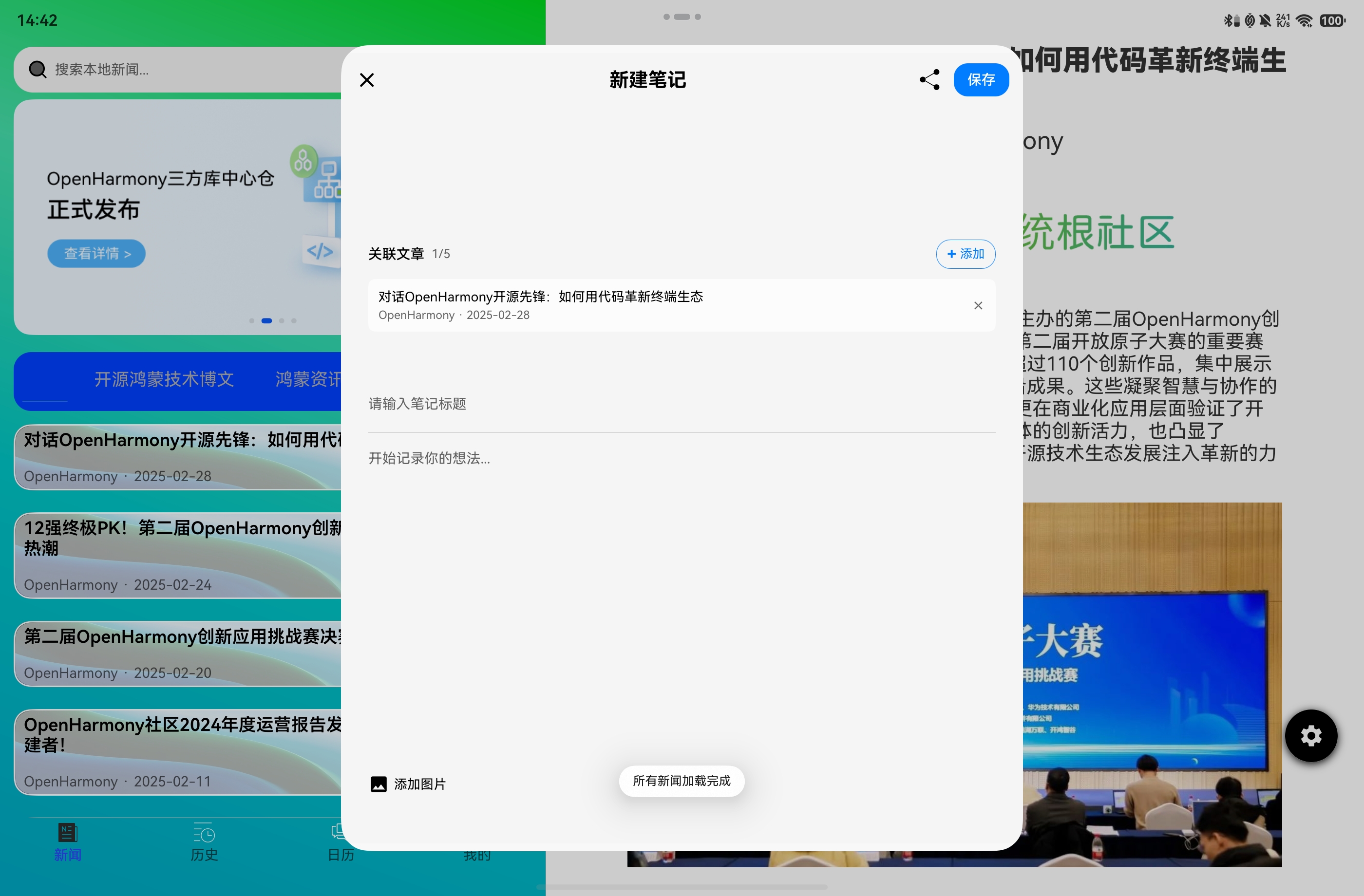Tap the muted bell status icon

pyautogui.click(x=1265, y=20)
